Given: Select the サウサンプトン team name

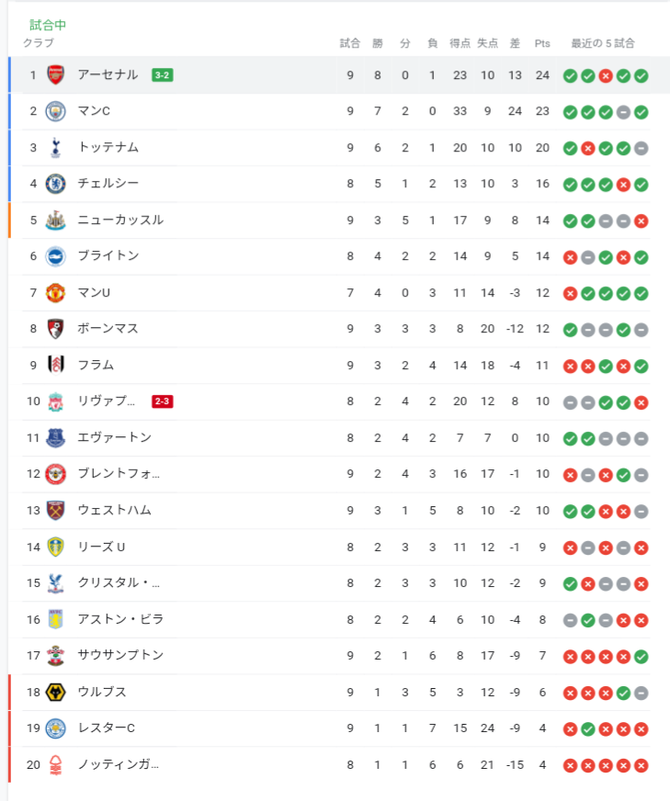Looking at the screenshot, I should pos(120,655).
